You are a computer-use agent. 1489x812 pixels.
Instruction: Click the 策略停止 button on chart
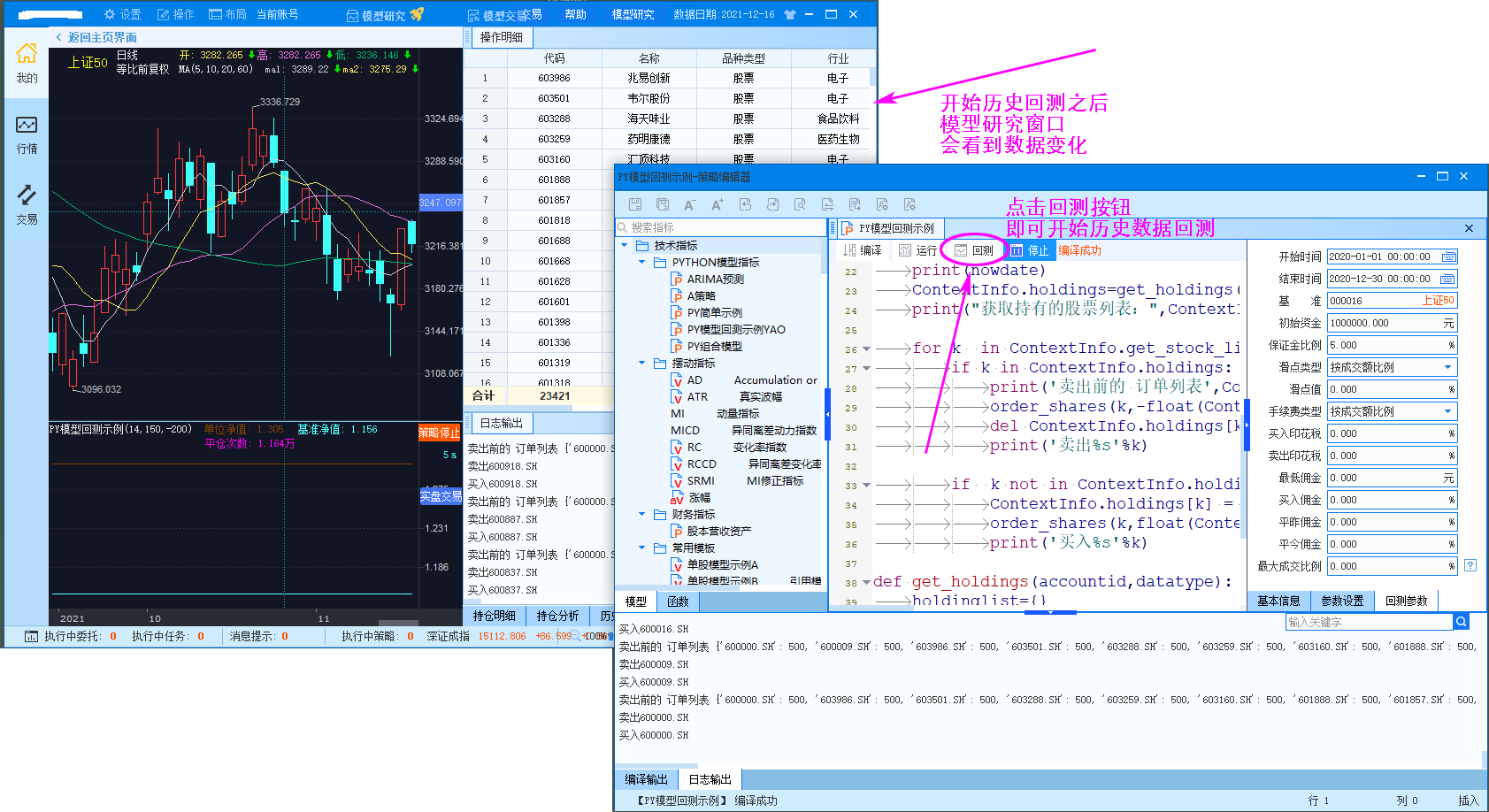440,433
